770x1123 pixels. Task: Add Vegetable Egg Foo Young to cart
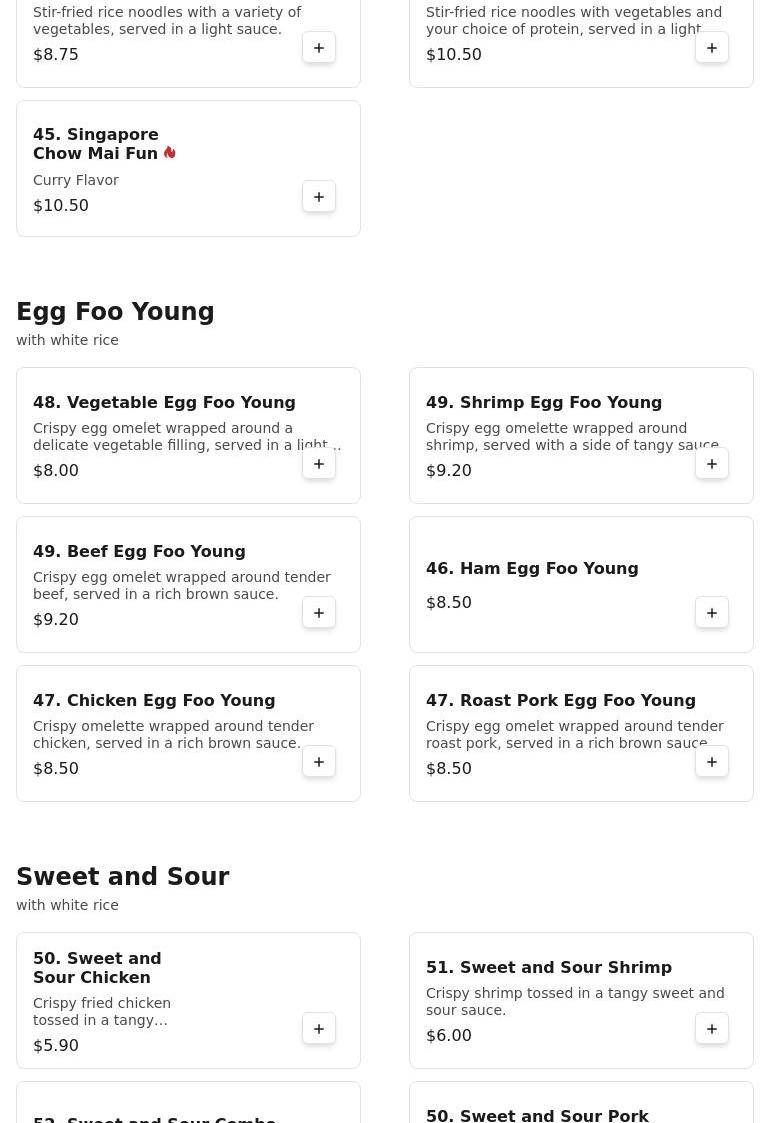[x=319, y=463]
